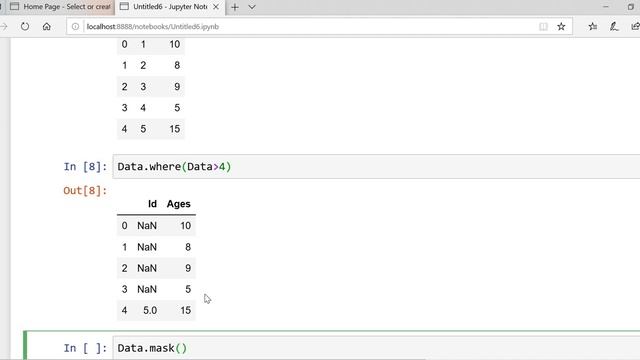
Task: Open a new tab with plus icon
Action: (235, 7)
